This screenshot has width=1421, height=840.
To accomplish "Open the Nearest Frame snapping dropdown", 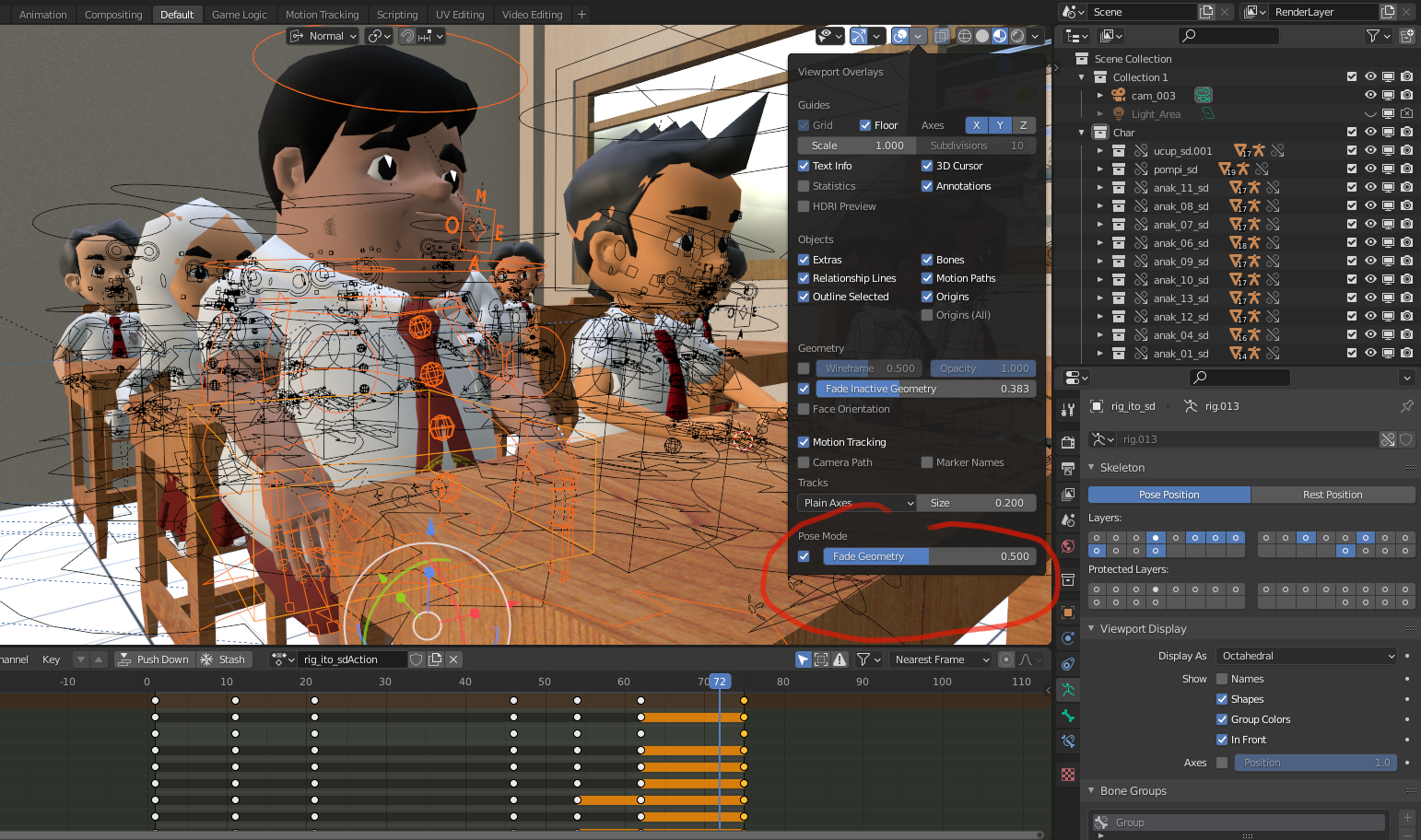I will point(941,659).
